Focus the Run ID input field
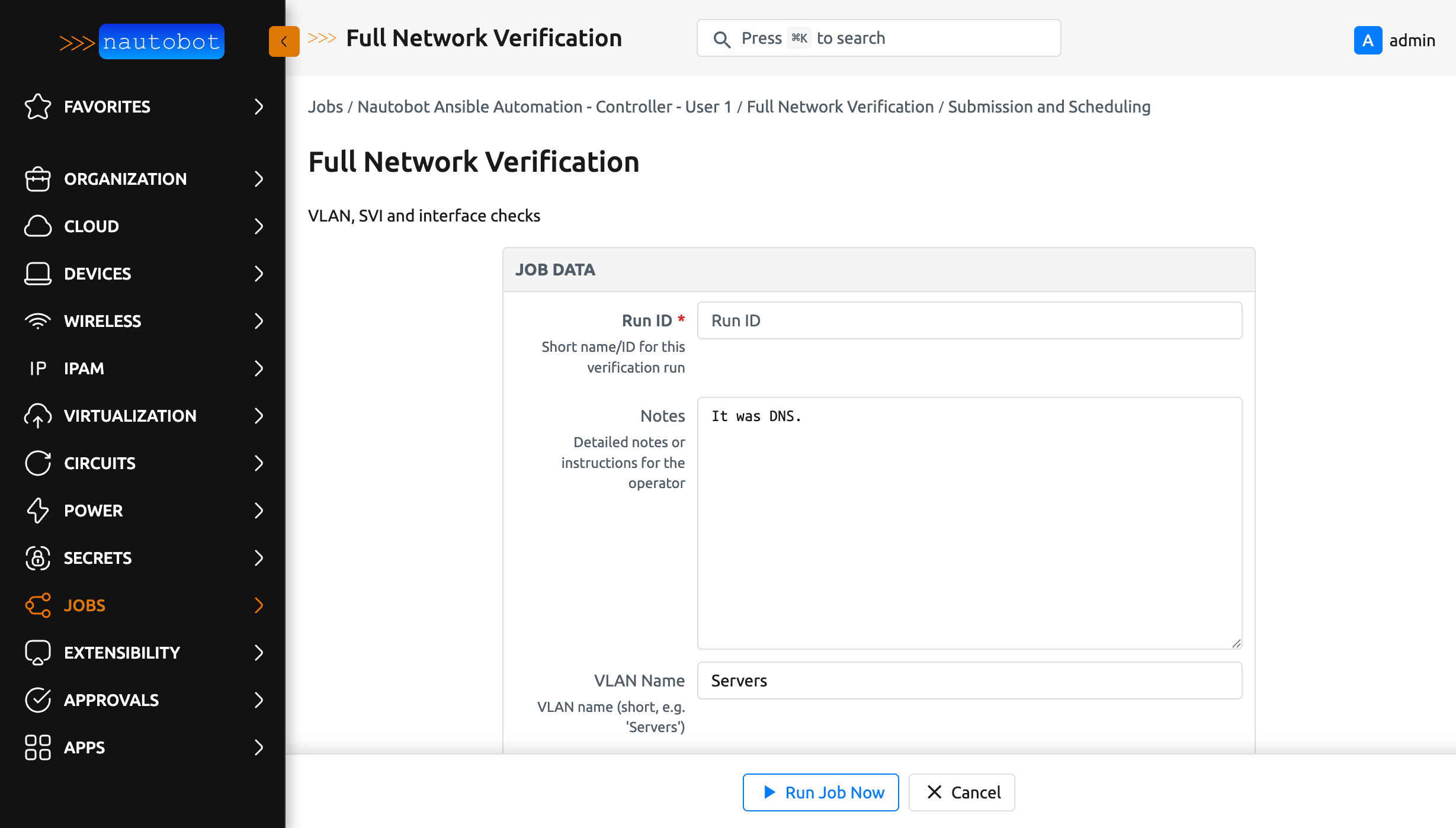1456x828 pixels. (x=969, y=320)
